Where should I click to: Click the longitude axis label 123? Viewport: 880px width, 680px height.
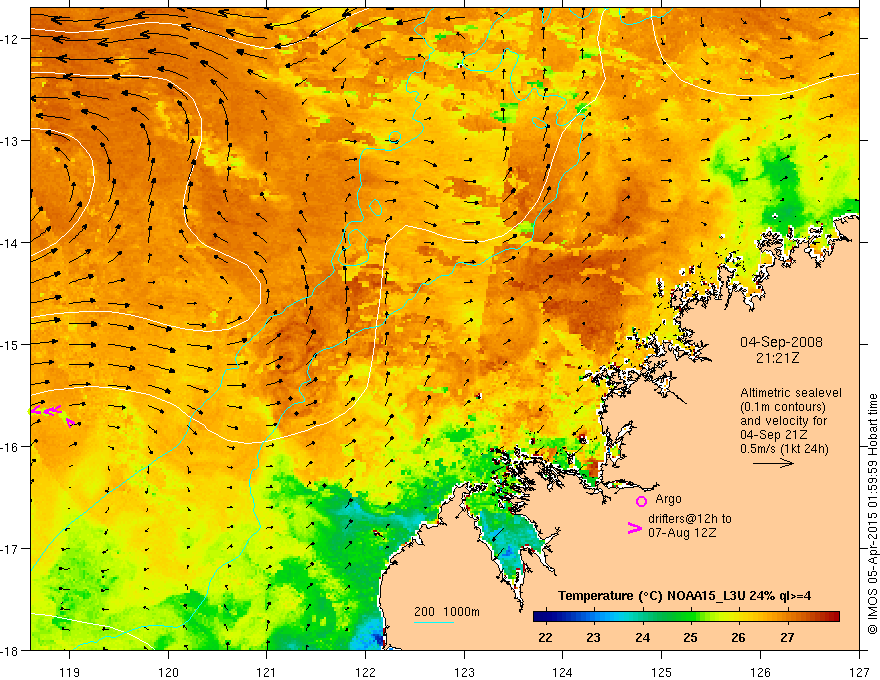click(464, 672)
